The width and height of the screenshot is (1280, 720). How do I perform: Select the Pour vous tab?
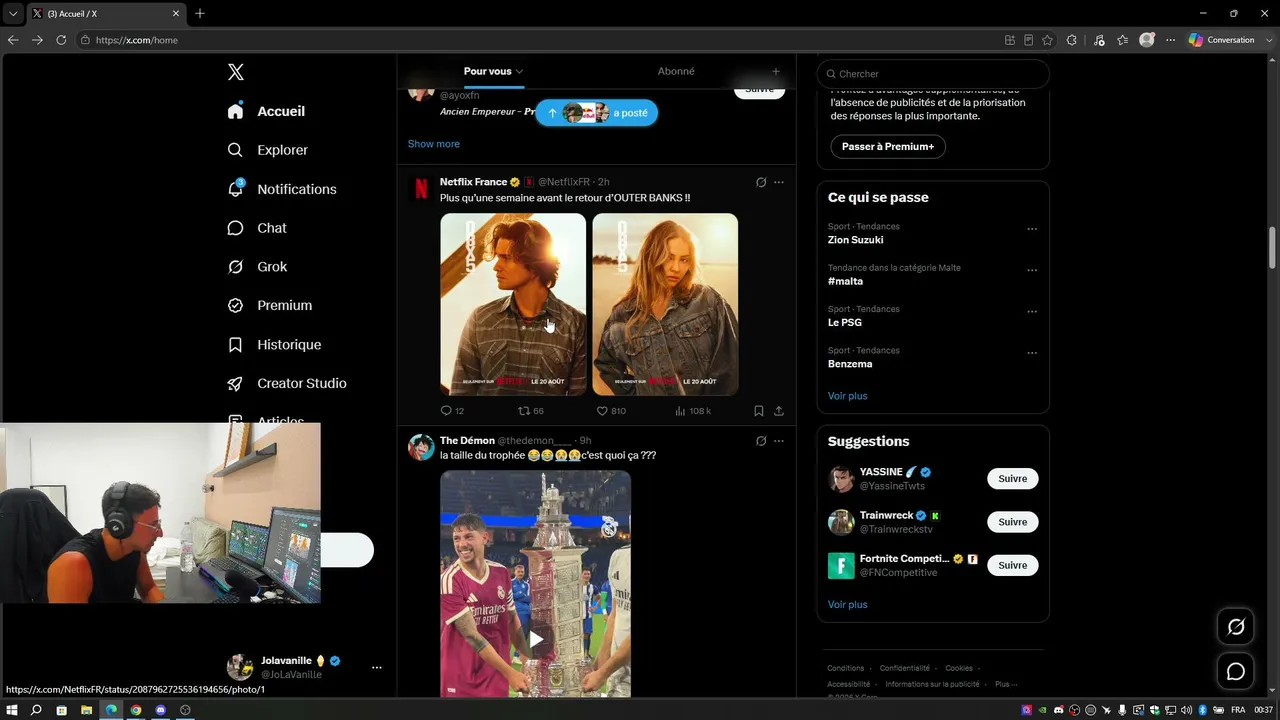coord(493,72)
